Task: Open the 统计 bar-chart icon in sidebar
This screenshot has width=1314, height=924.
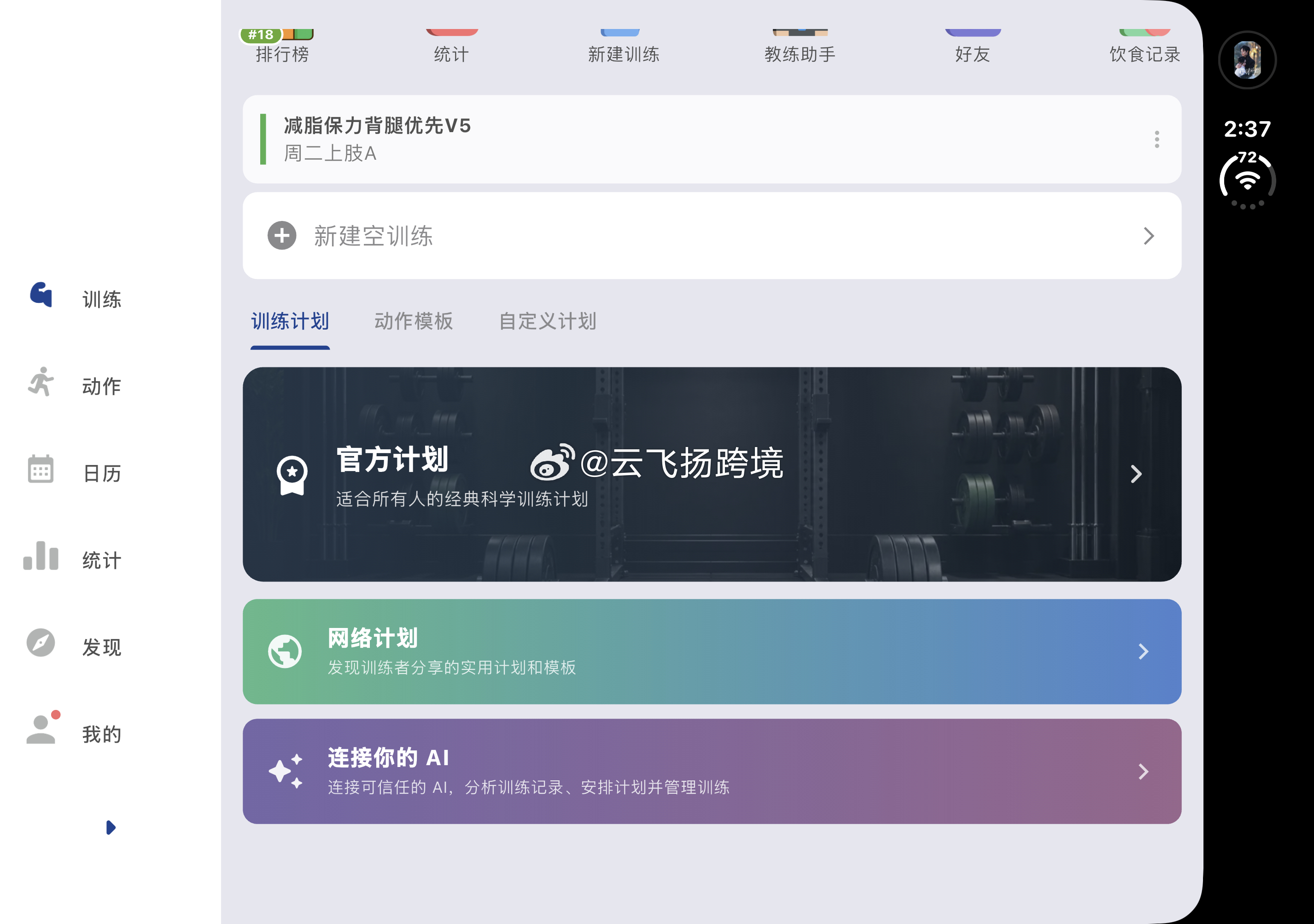Action: (41, 556)
